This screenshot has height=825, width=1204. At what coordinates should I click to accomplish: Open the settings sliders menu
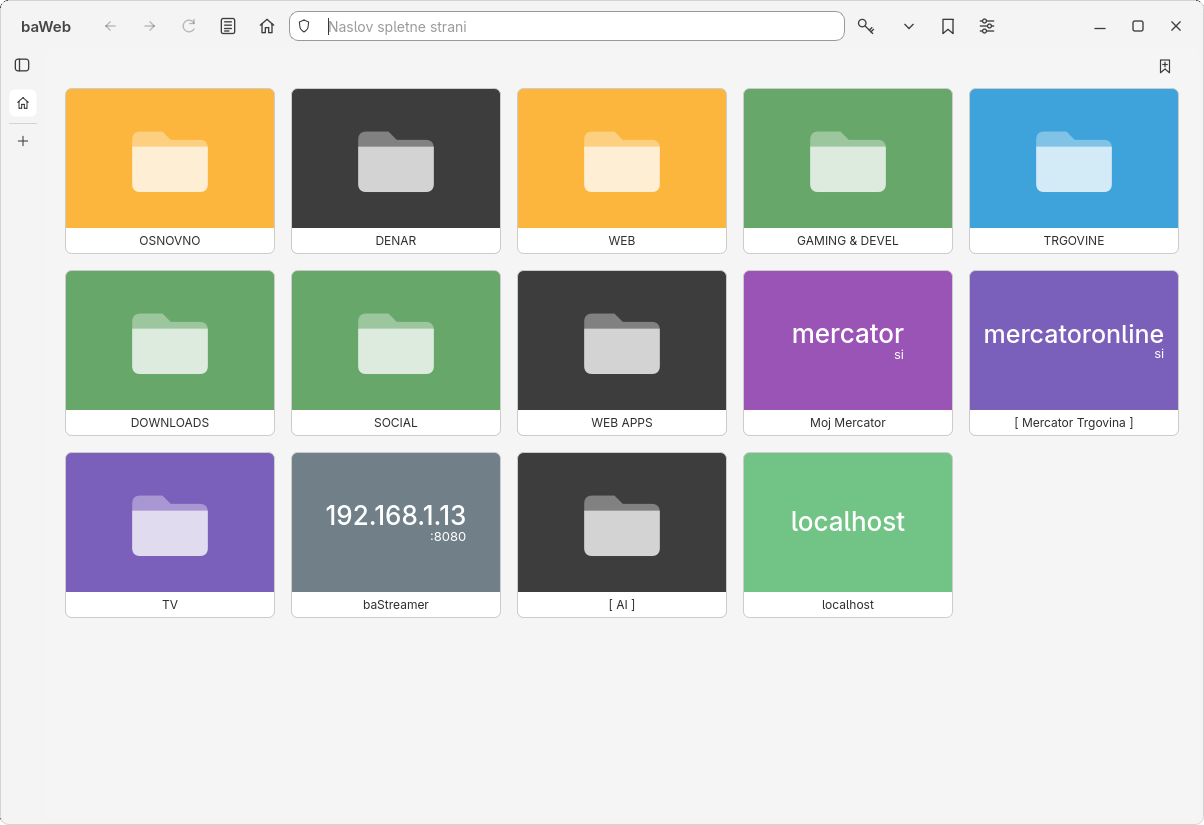[x=987, y=26]
